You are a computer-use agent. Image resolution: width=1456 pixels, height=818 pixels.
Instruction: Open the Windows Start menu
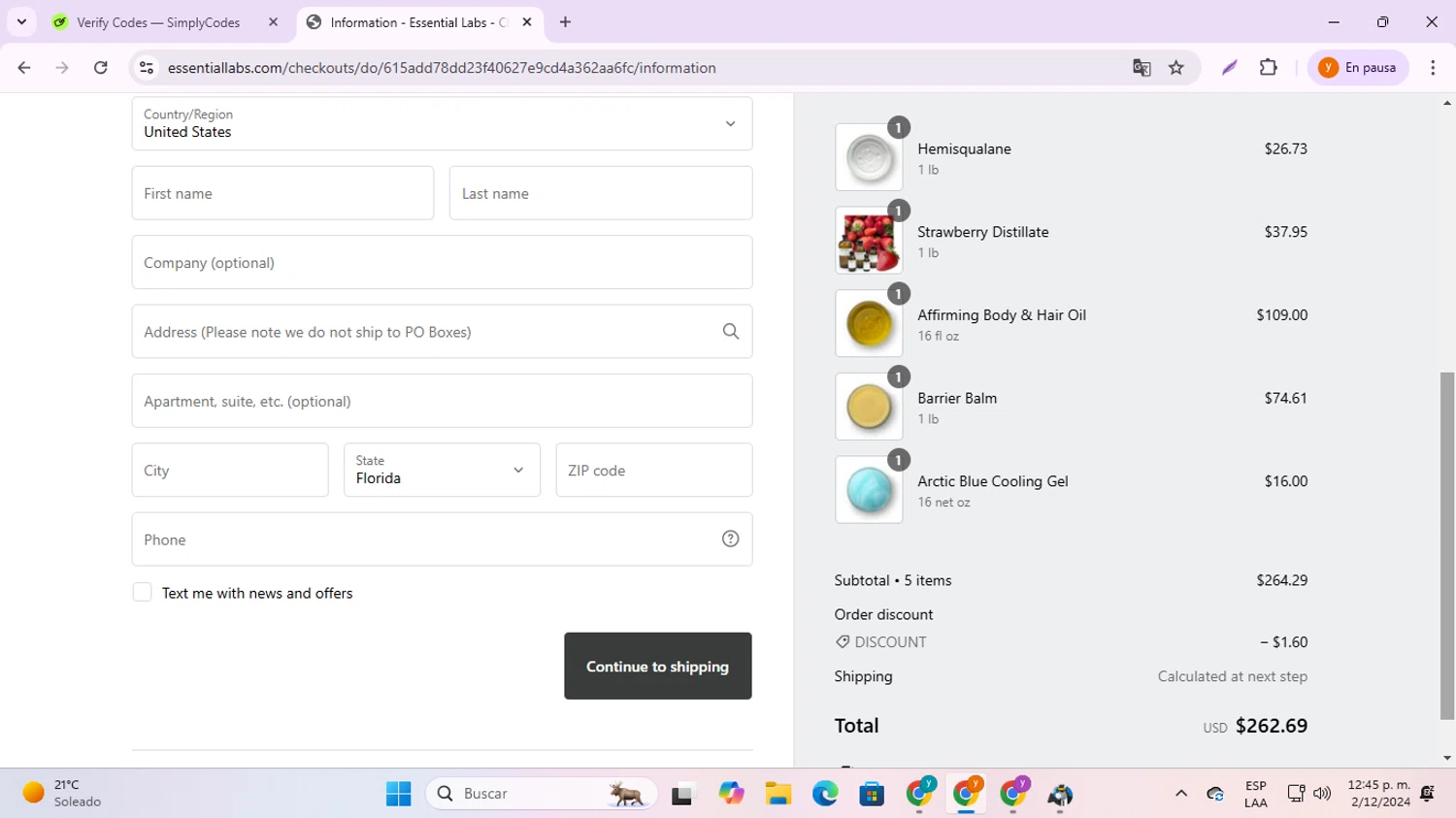(398, 794)
